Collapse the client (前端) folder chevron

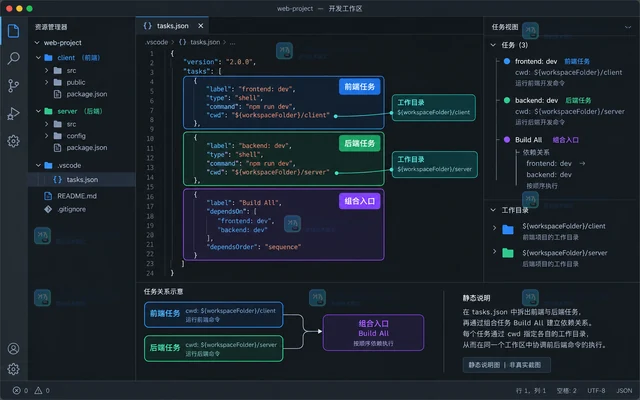38,58
